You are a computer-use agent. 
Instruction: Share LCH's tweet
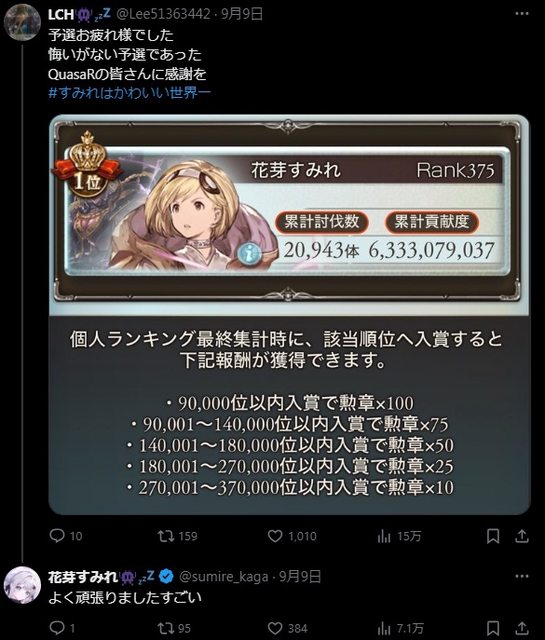point(522,536)
